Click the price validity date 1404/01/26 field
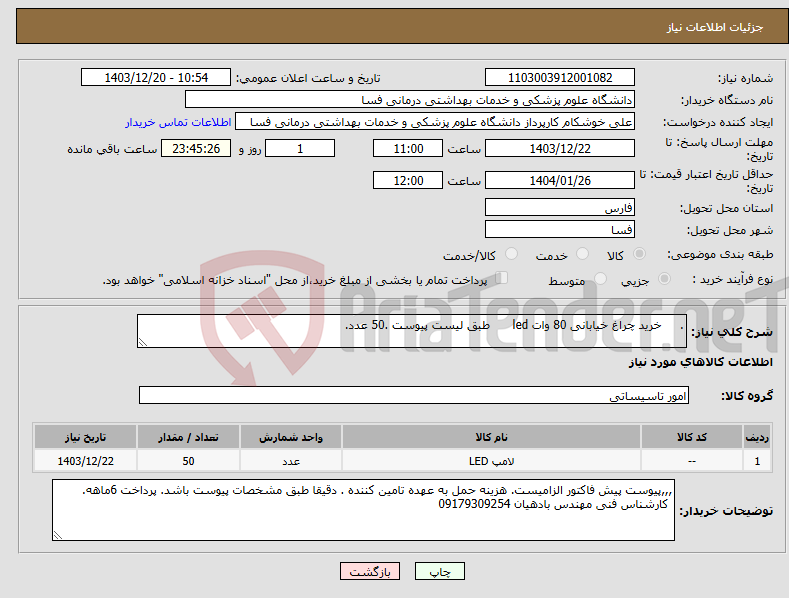Viewport: 789px width, 598px height. 560,180
